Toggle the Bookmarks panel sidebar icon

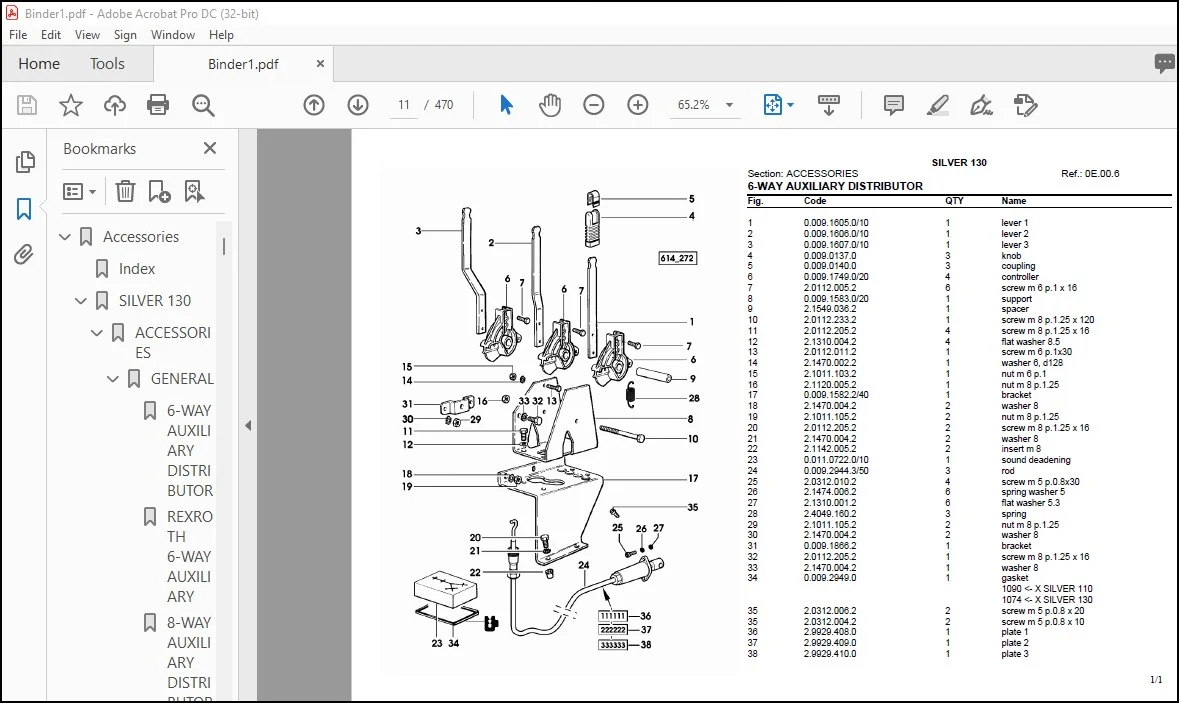(24, 209)
